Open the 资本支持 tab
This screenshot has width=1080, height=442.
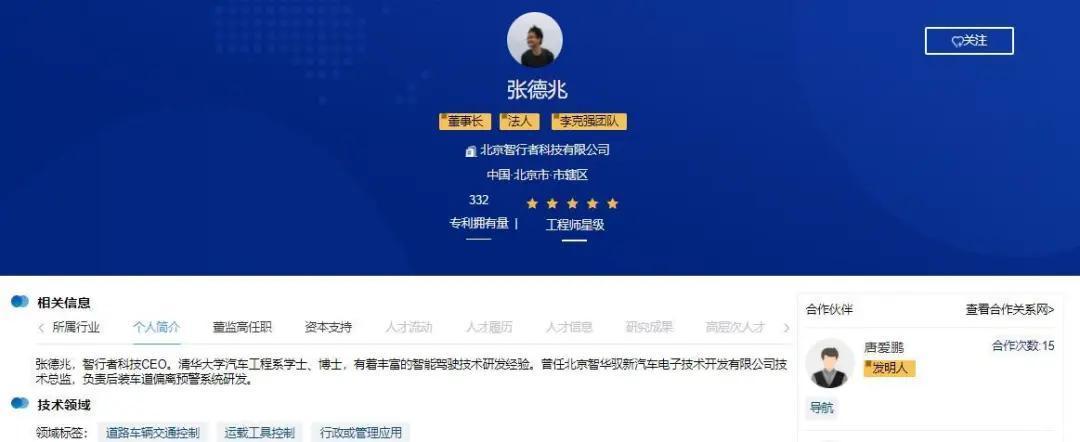point(329,327)
